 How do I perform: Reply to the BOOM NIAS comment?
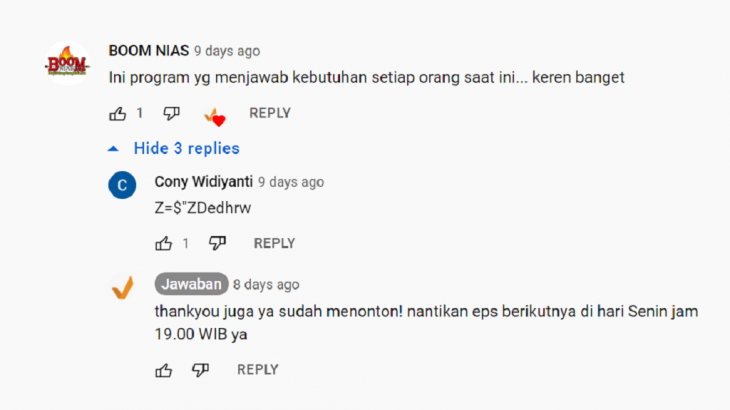tap(270, 113)
